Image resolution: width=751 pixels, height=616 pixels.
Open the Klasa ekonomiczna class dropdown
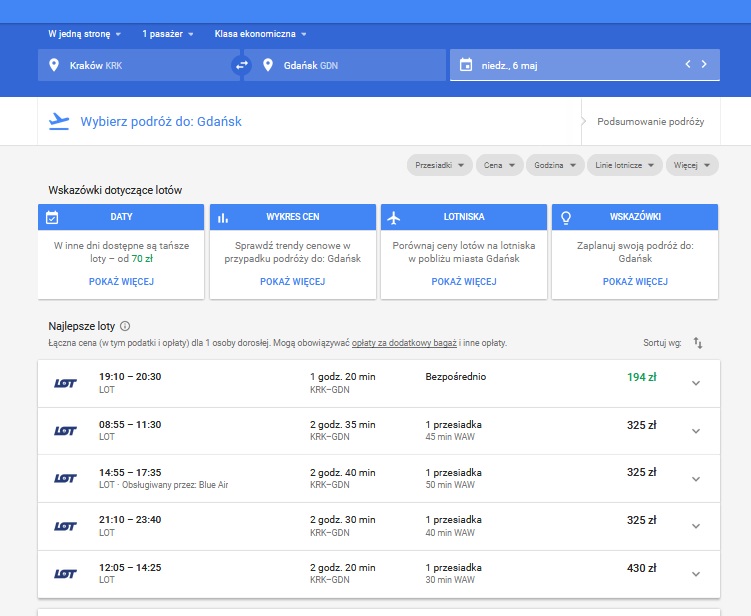261,34
